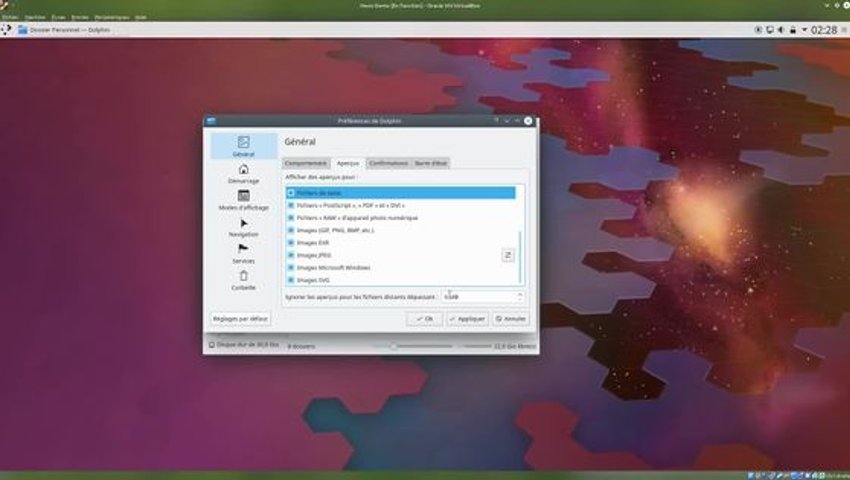Image resolution: width=850 pixels, height=480 pixels.
Task: Toggle the Fichiers de texte preview checkbox
Action: pos(291,193)
